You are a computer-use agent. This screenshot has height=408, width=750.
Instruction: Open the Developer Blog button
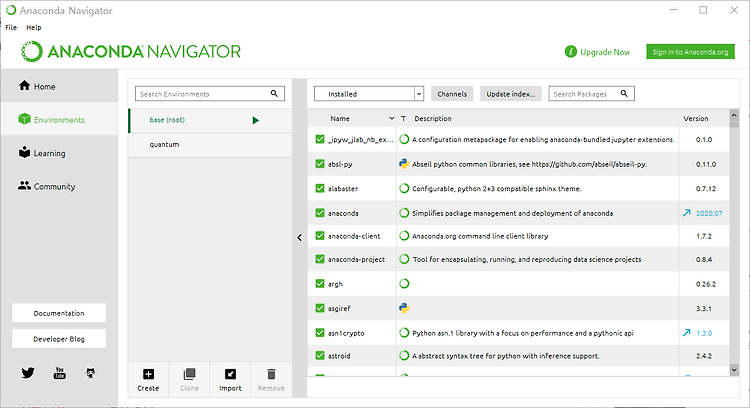click(59, 339)
